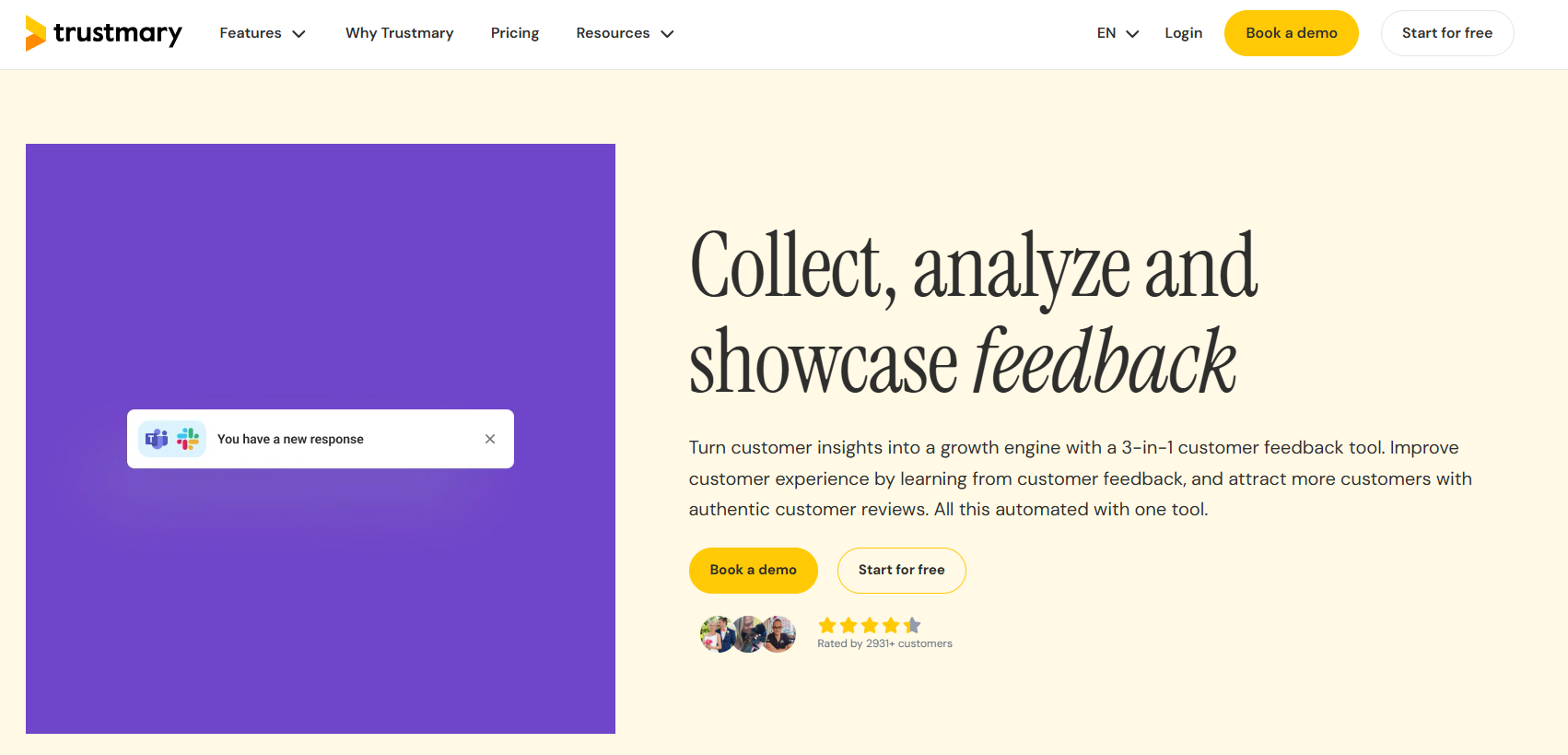The width and height of the screenshot is (1568, 755).
Task: Click the middle customer avatar photo
Action: 748,633
